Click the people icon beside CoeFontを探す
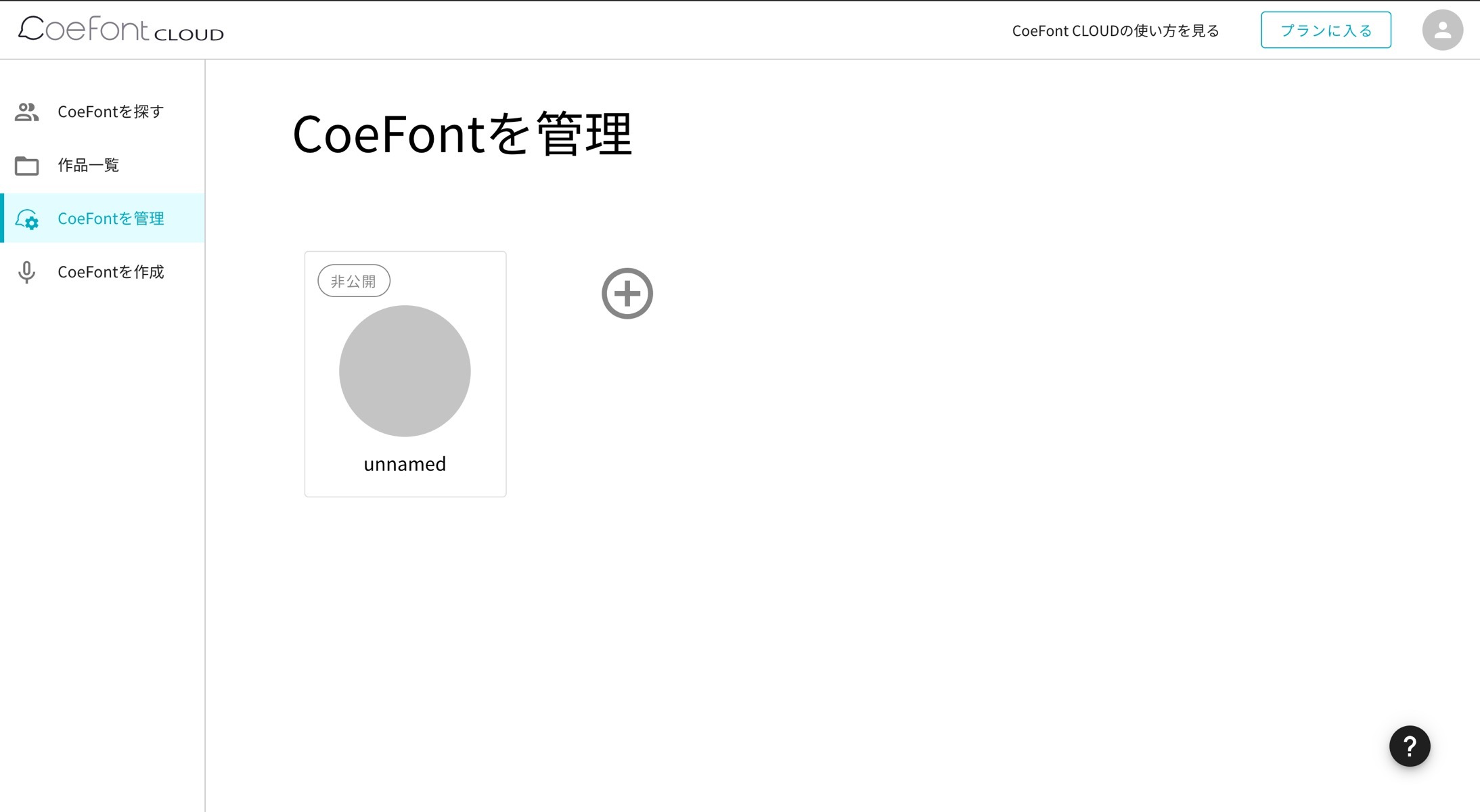1480x812 pixels. (26, 112)
